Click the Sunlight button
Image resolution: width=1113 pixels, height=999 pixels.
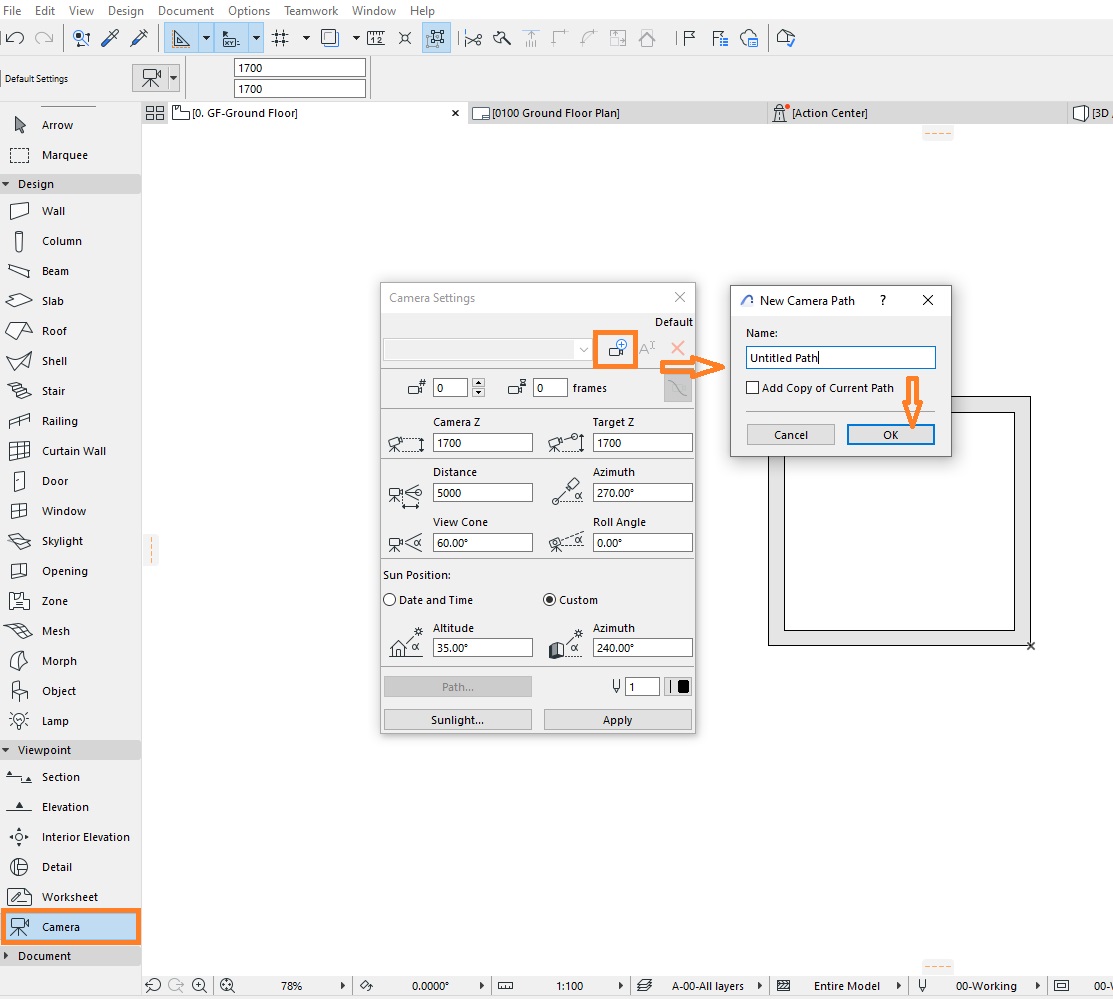457,719
